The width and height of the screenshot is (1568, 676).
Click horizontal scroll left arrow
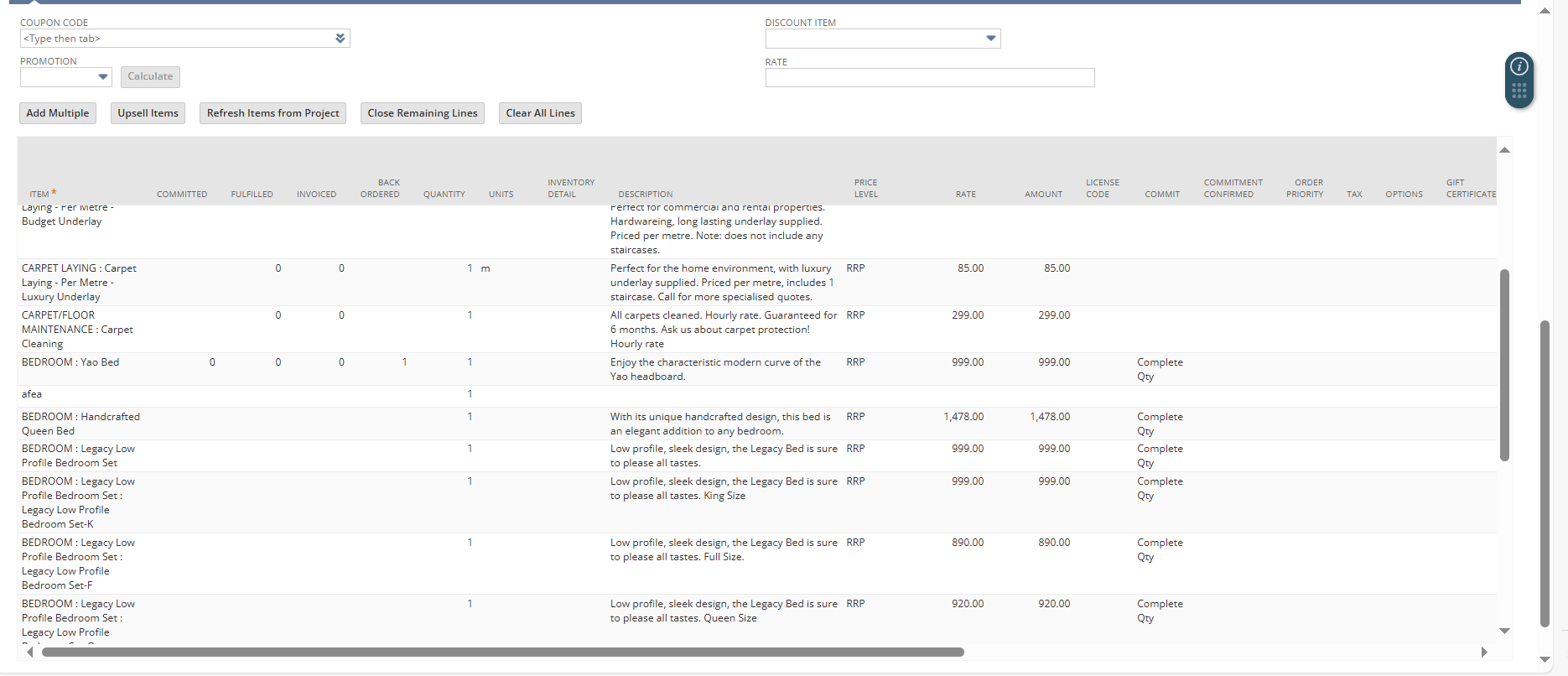30,652
